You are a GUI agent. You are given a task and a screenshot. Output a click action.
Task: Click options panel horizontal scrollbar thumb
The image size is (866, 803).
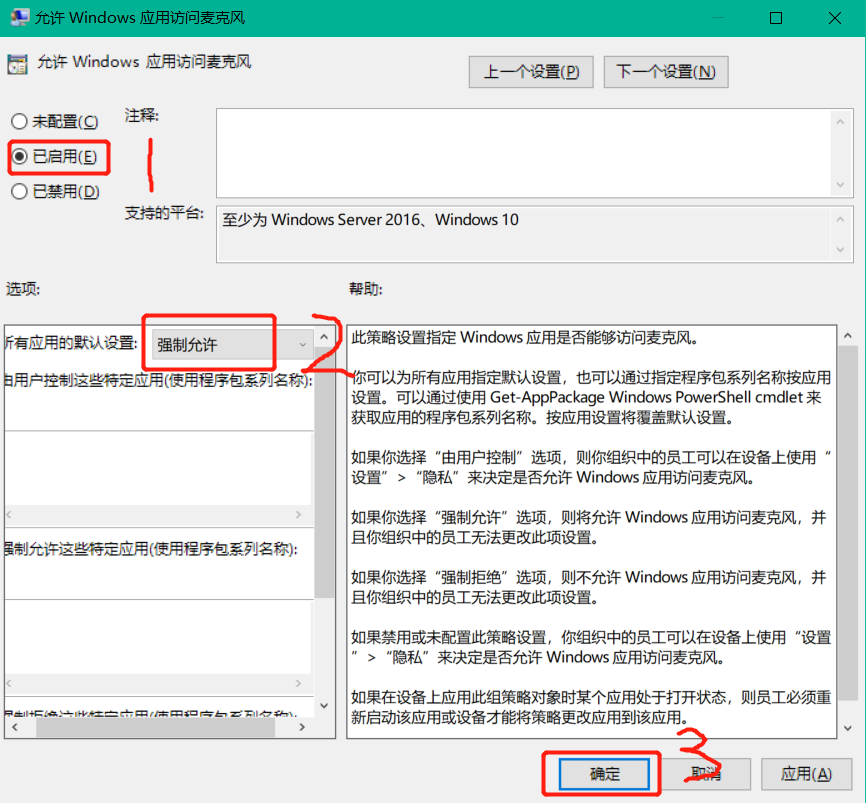156,727
